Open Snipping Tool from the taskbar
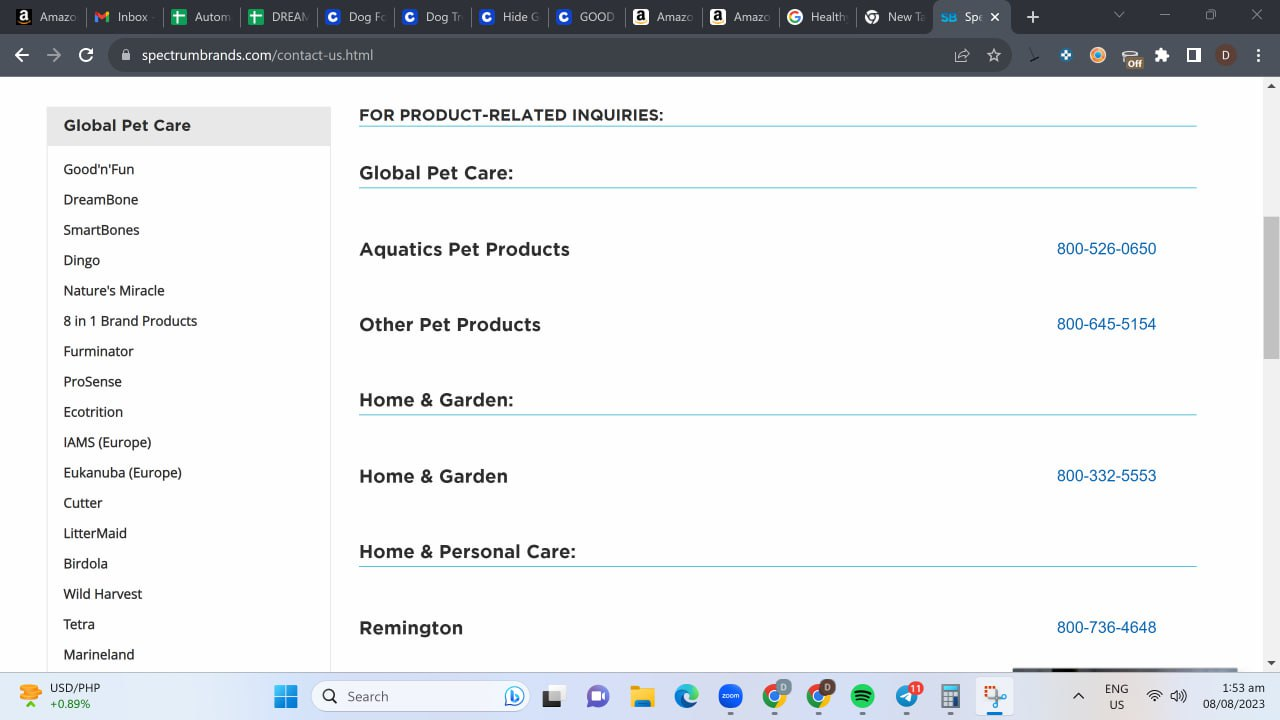Screen dimensions: 1280x720 994,696
